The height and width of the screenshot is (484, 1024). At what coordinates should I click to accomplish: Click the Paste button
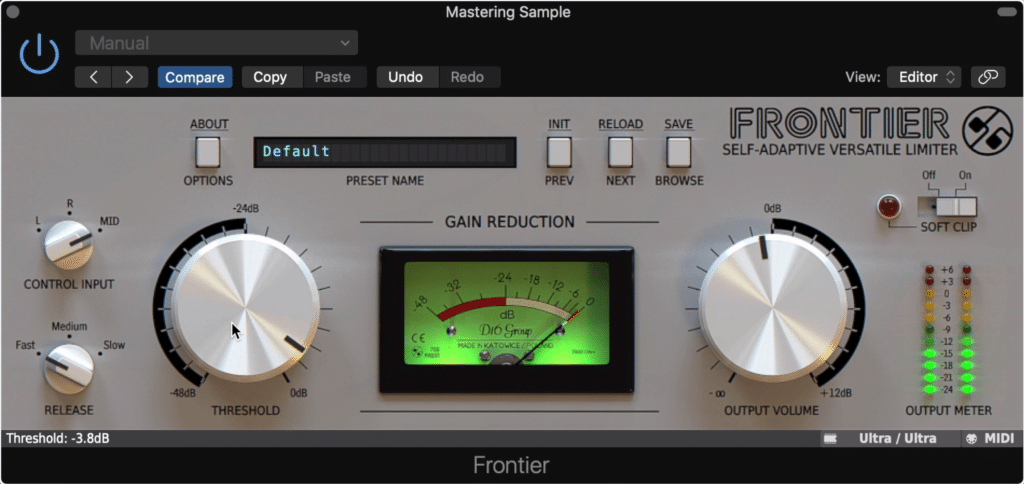point(333,77)
